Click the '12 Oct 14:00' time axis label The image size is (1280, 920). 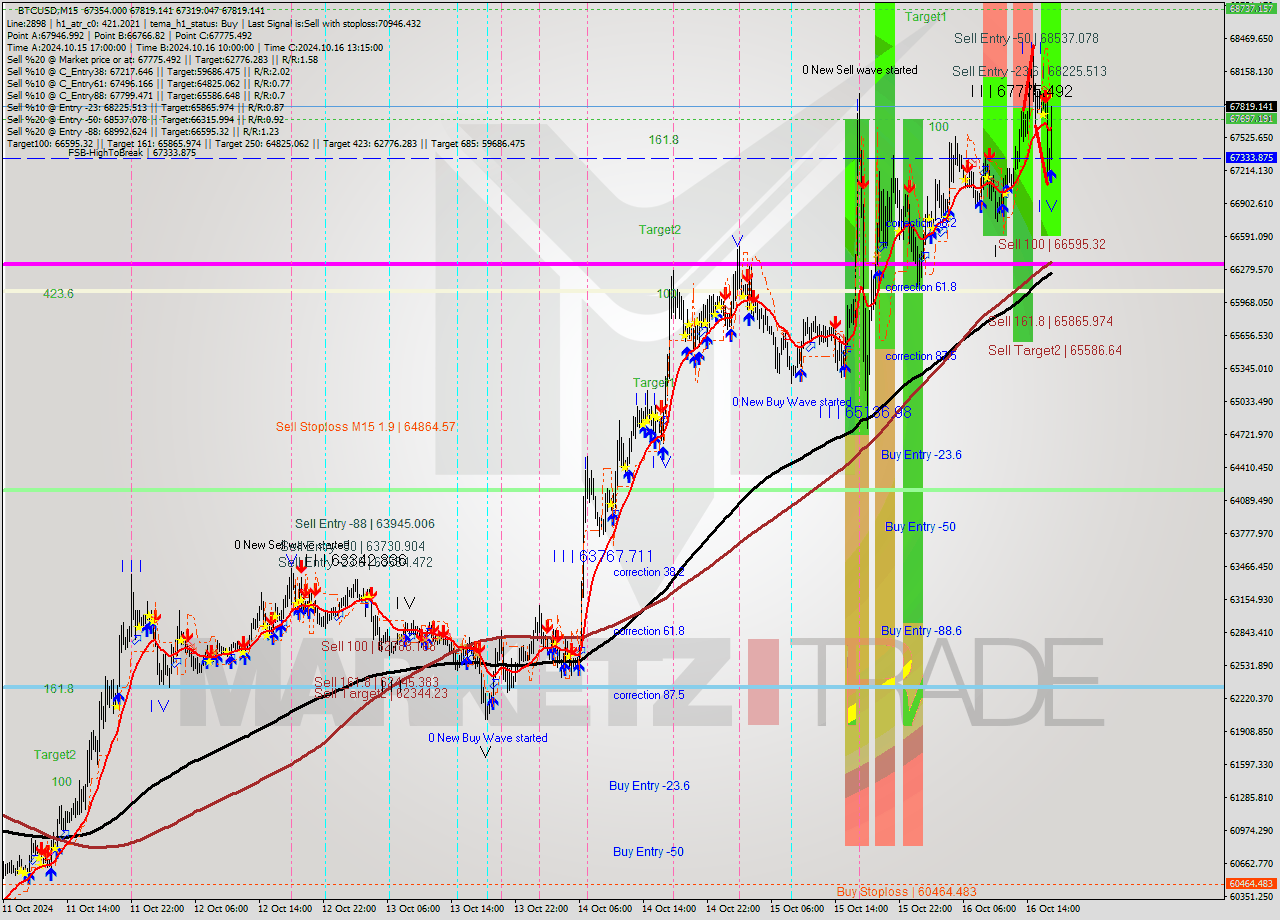pos(285,909)
